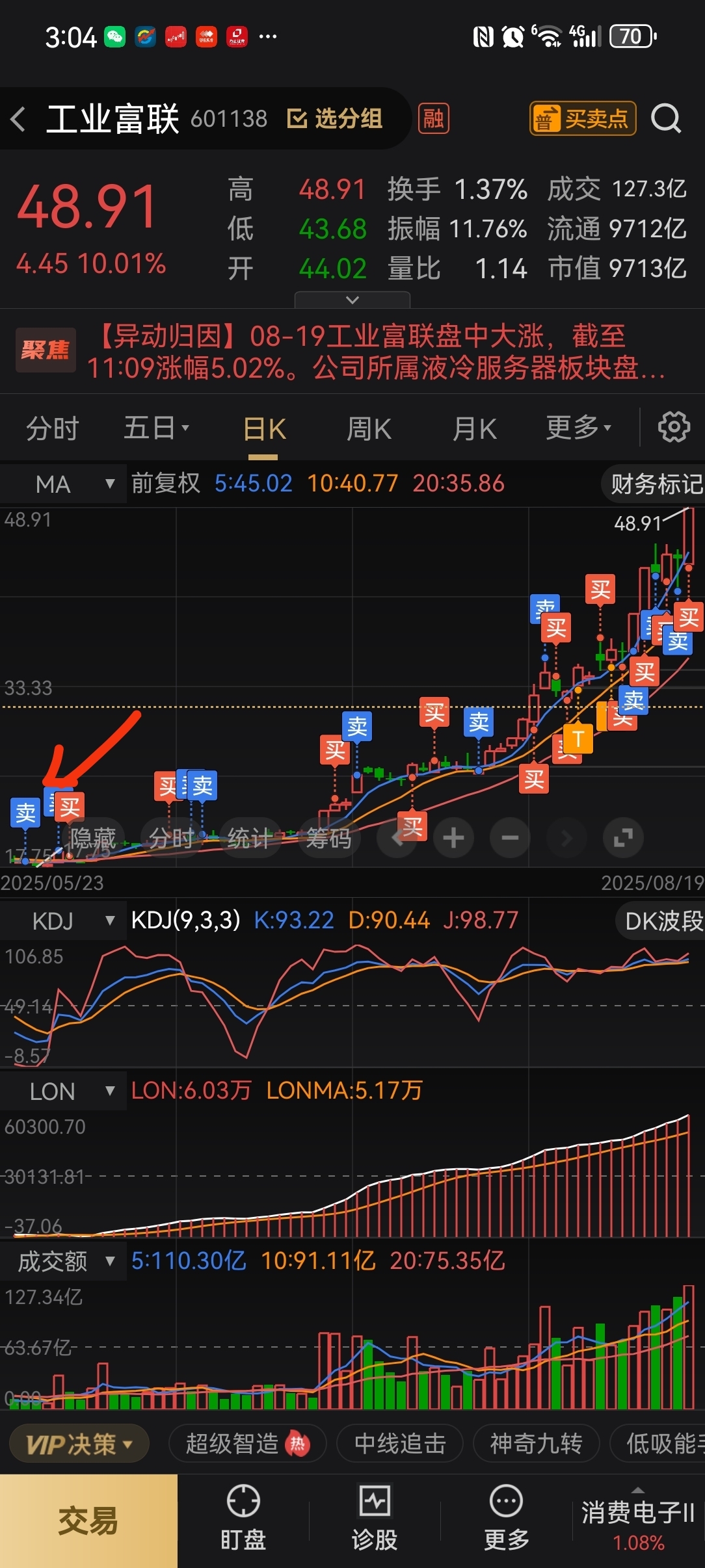The height and width of the screenshot is (1568, 705).
Task: Expand the quote details chevron
Action: pos(352,300)
